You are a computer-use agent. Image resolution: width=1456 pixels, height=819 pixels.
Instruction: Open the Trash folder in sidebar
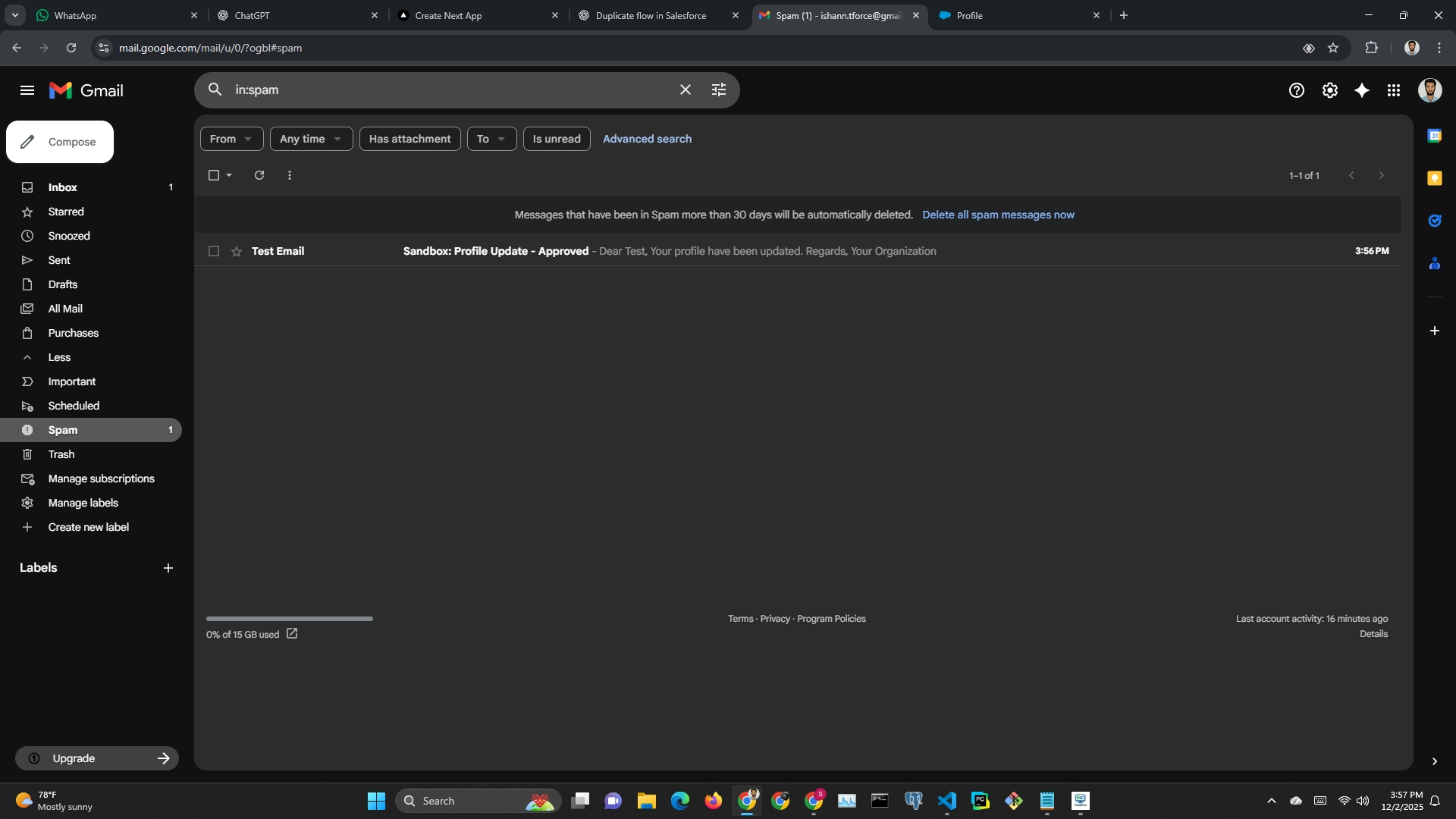(x=61, y=454)
